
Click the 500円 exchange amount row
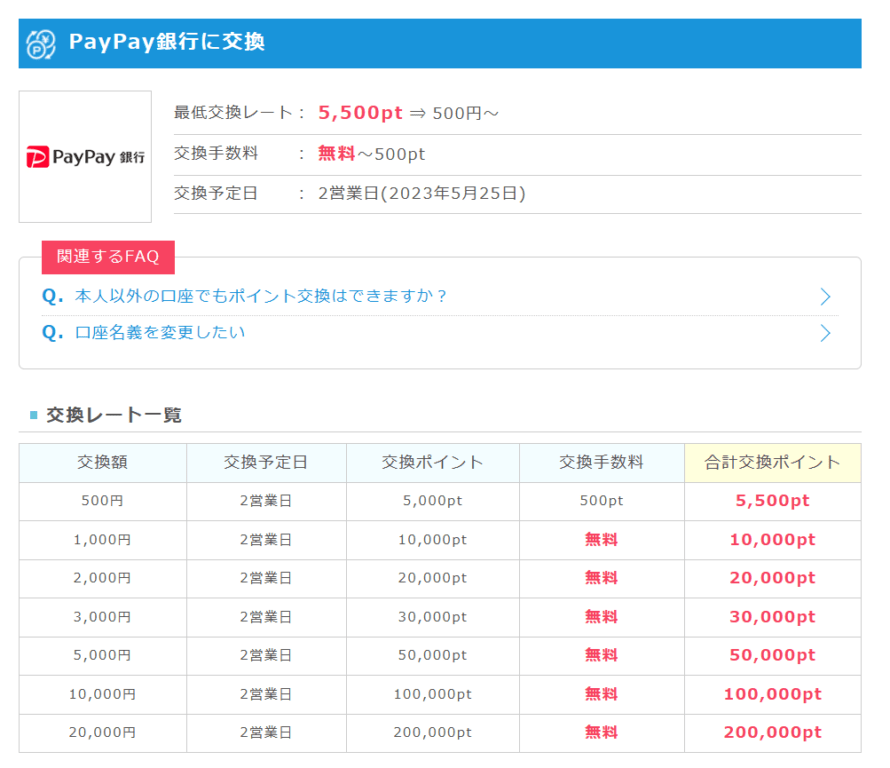[x=101, y=501]
